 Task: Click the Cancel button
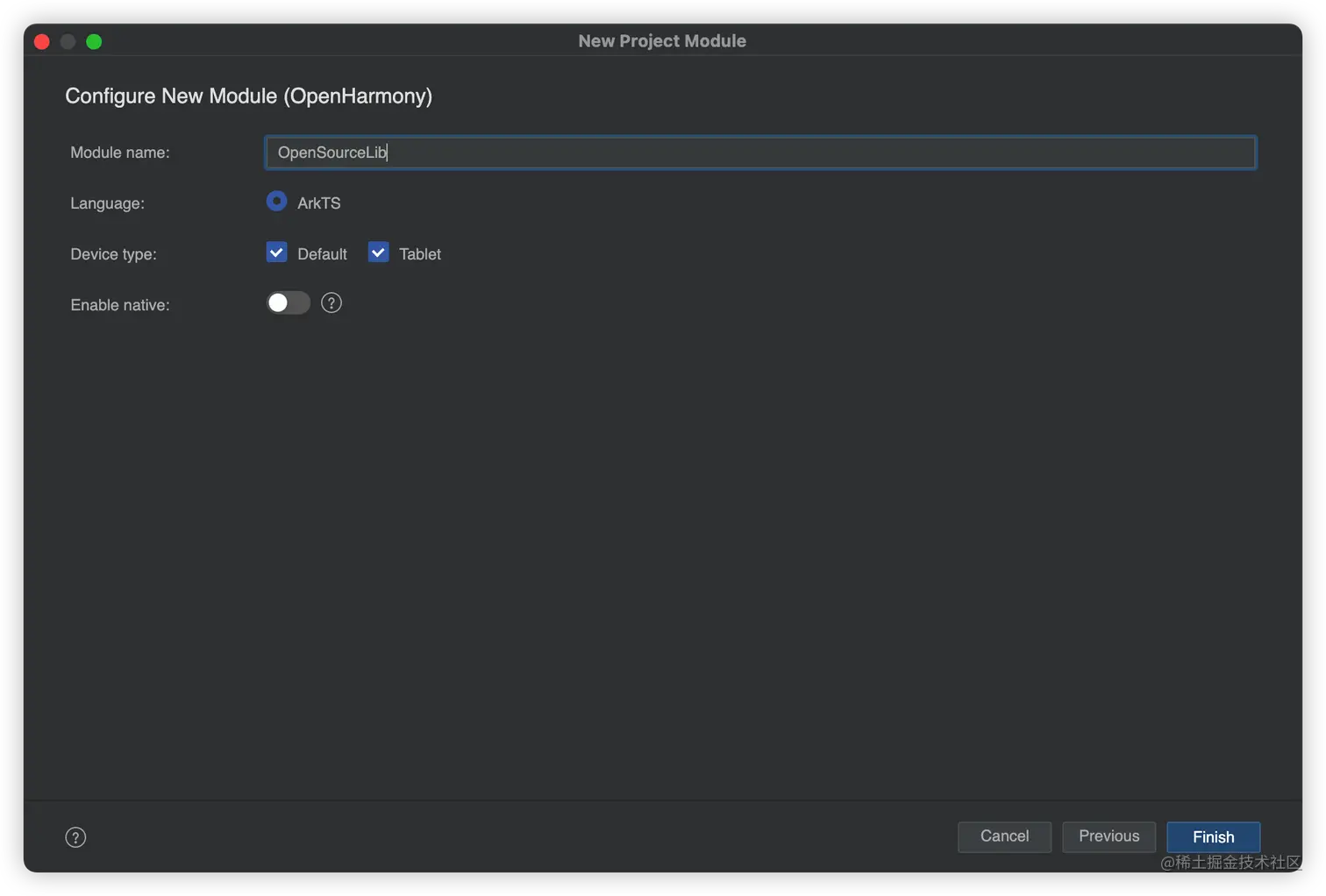(1004, 836)
